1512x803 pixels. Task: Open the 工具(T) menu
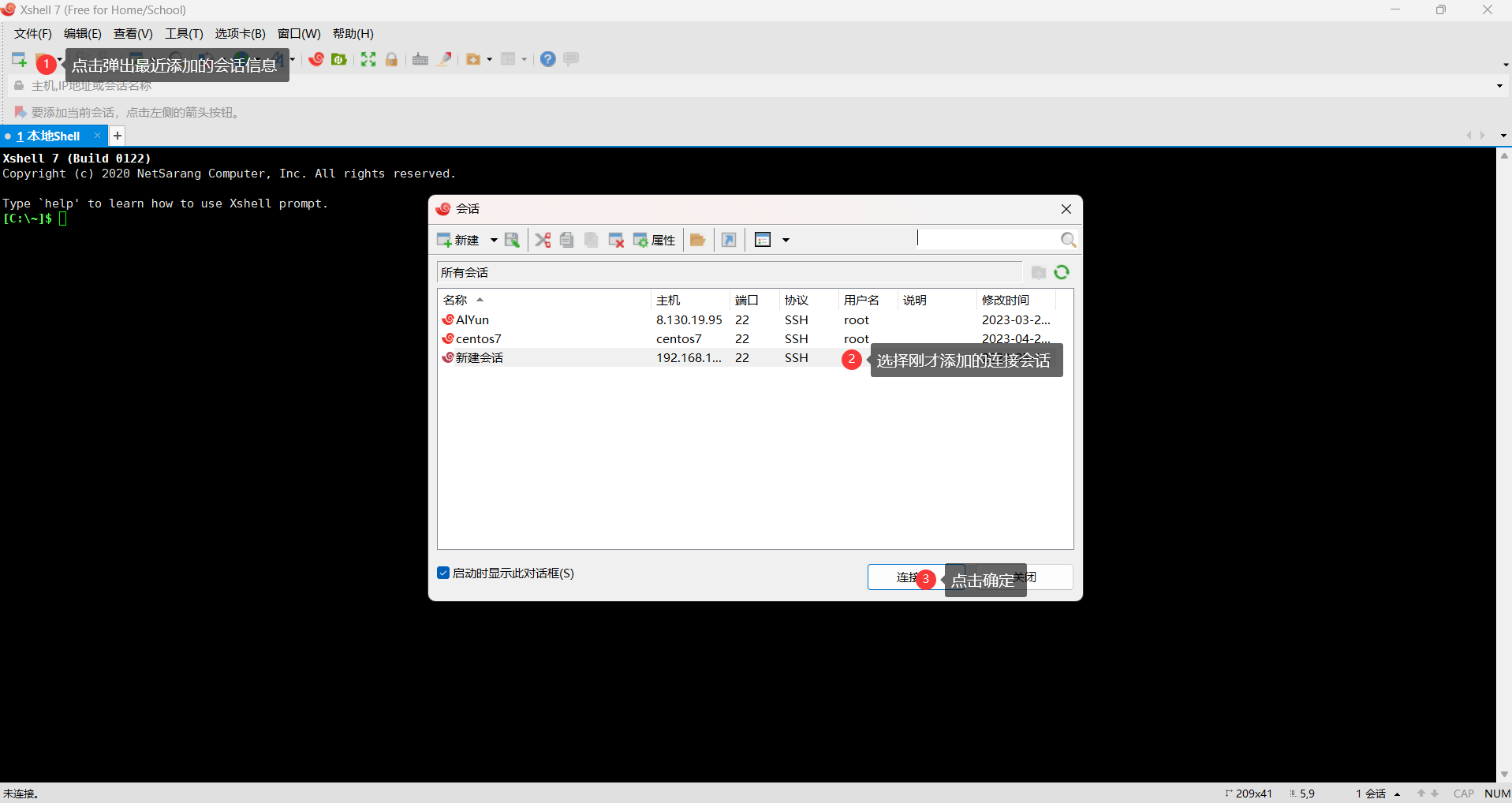184,34
